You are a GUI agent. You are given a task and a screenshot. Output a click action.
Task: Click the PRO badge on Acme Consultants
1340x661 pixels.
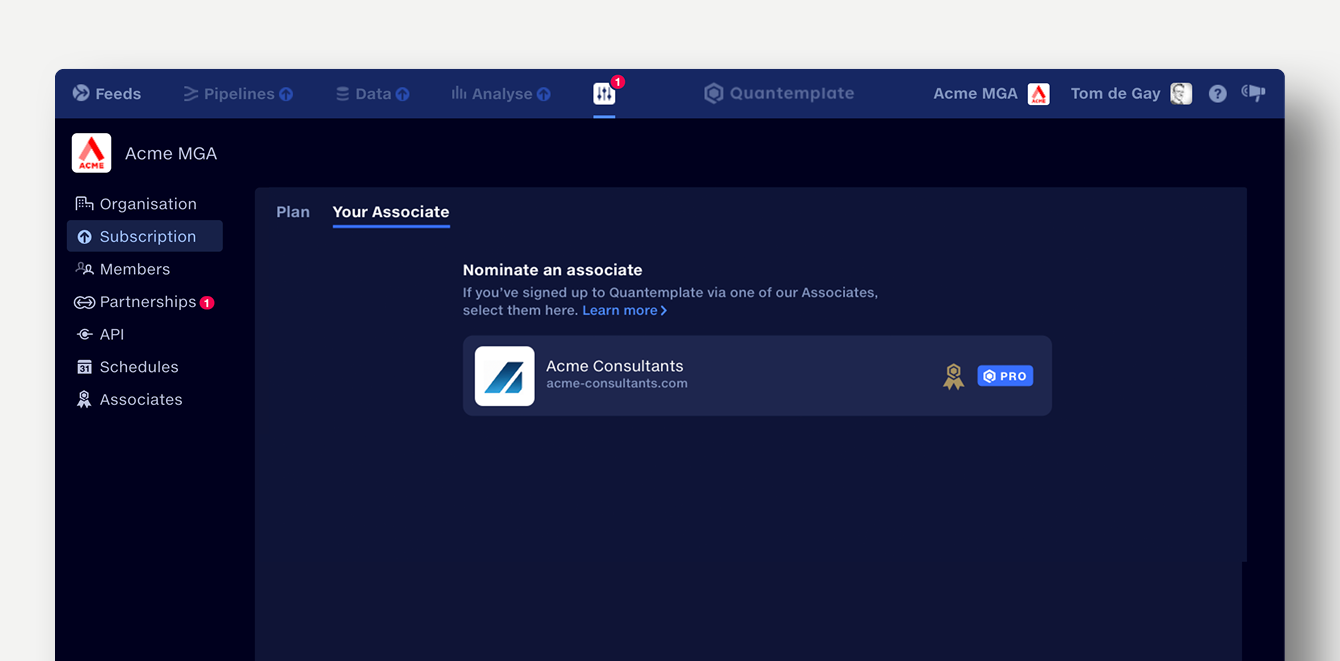click(x=1005, y=376)
